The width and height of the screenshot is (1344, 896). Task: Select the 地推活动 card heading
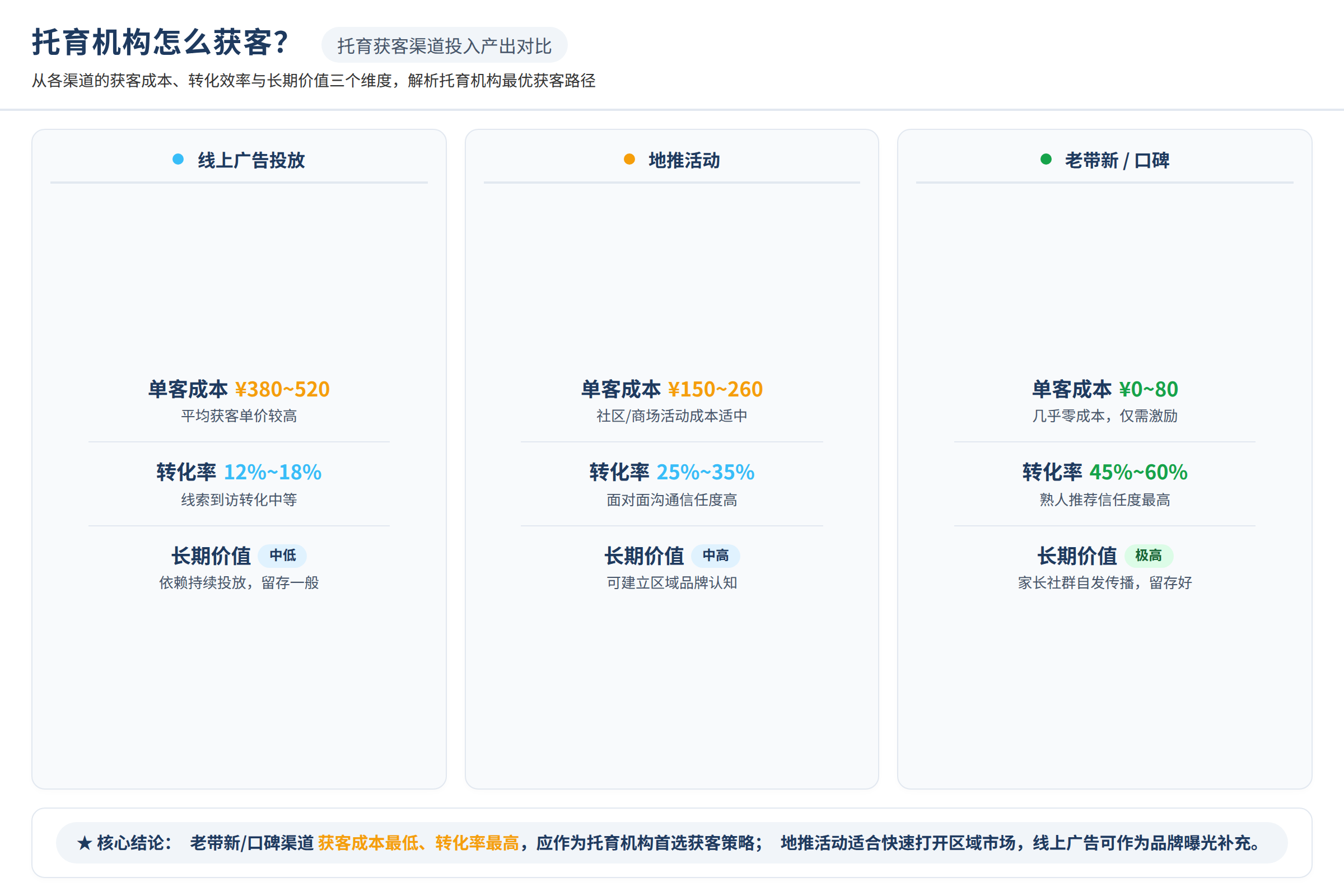tap(684, 161)
